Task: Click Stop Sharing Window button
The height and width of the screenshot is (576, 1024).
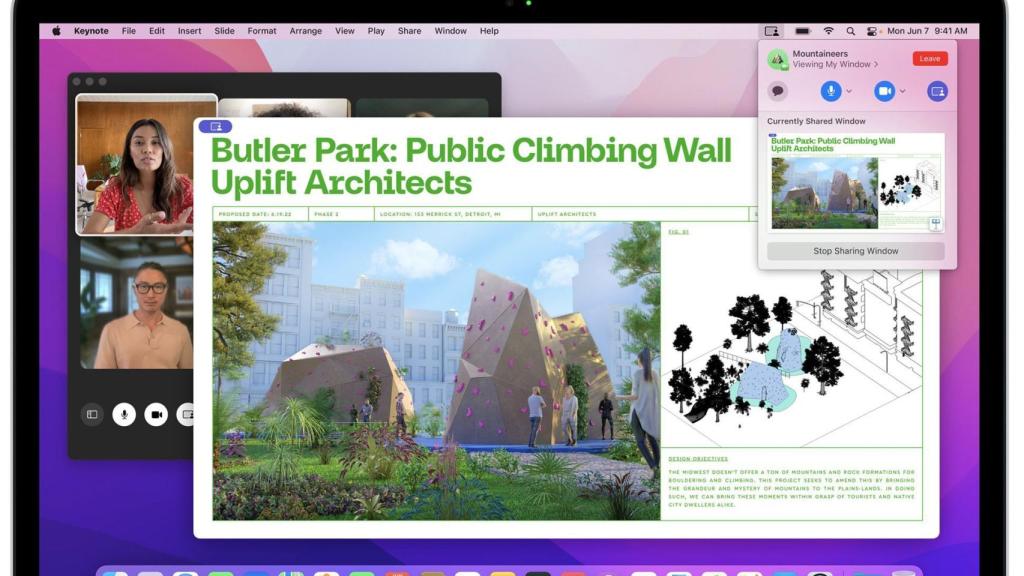Action: point(855,251)
